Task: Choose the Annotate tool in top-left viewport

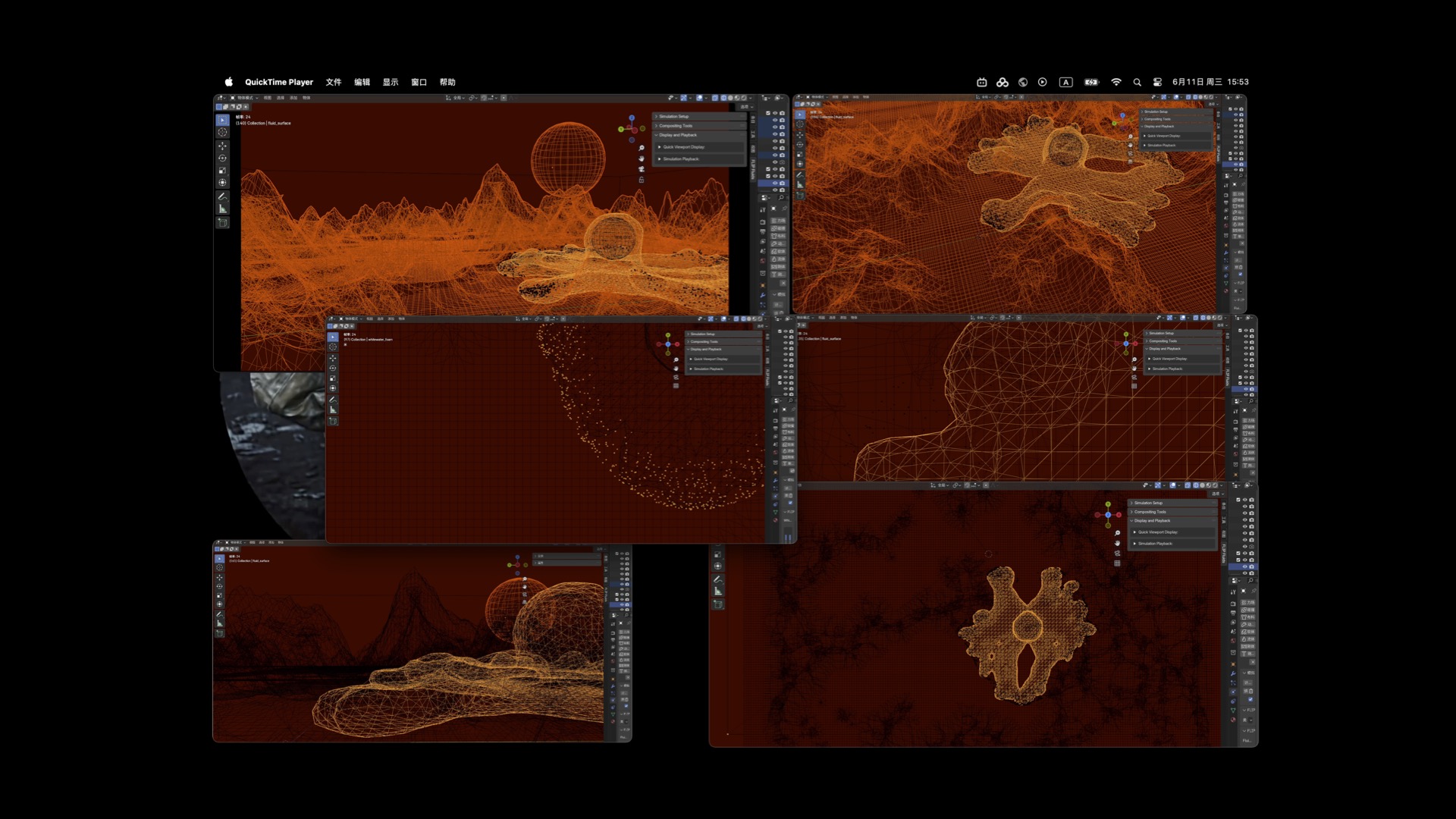Action: click(x=222, y=196)
